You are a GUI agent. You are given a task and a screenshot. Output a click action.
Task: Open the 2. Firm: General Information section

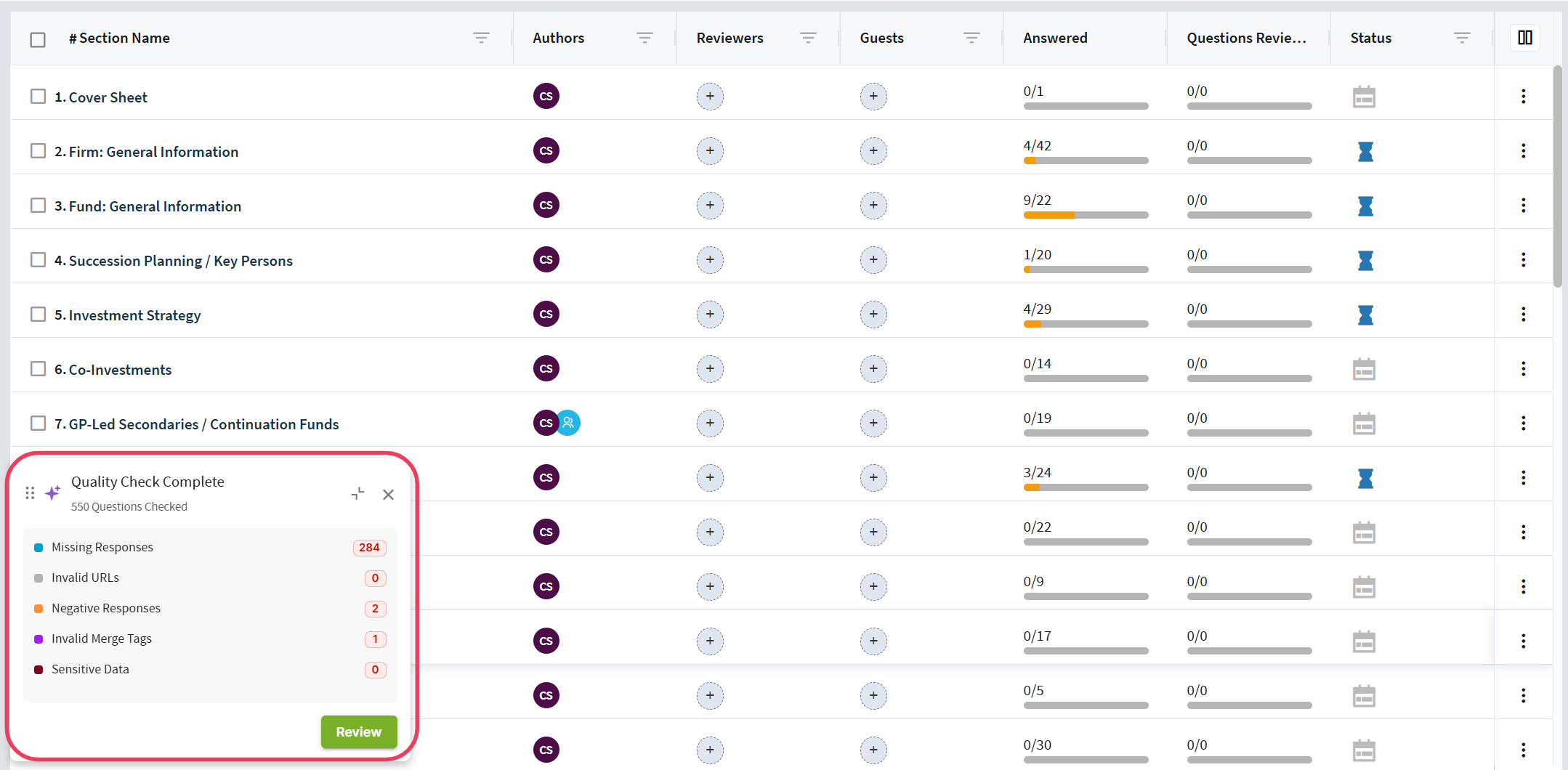(x=146, y=152)
